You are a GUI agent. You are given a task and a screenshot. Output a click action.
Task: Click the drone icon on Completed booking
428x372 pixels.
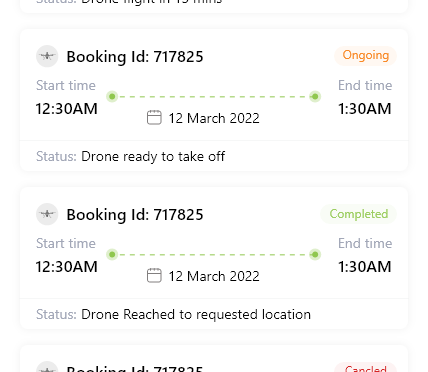[47, 214]
